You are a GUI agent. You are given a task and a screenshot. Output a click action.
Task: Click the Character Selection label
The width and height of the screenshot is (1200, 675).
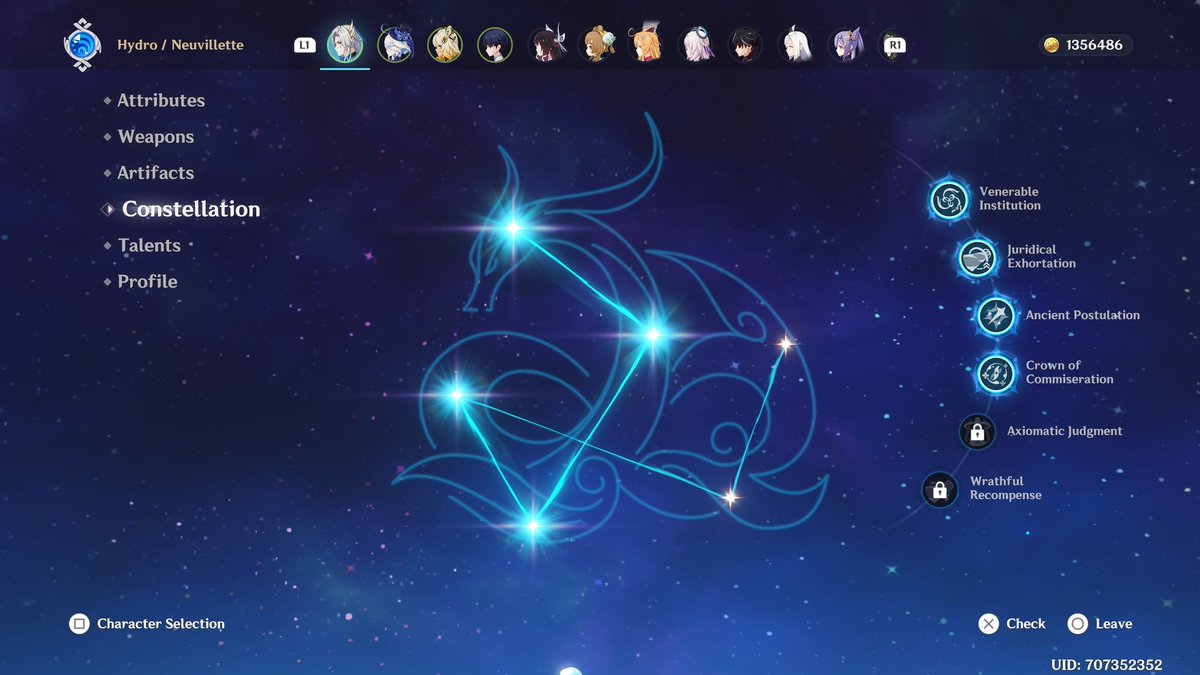pos(161,624)
